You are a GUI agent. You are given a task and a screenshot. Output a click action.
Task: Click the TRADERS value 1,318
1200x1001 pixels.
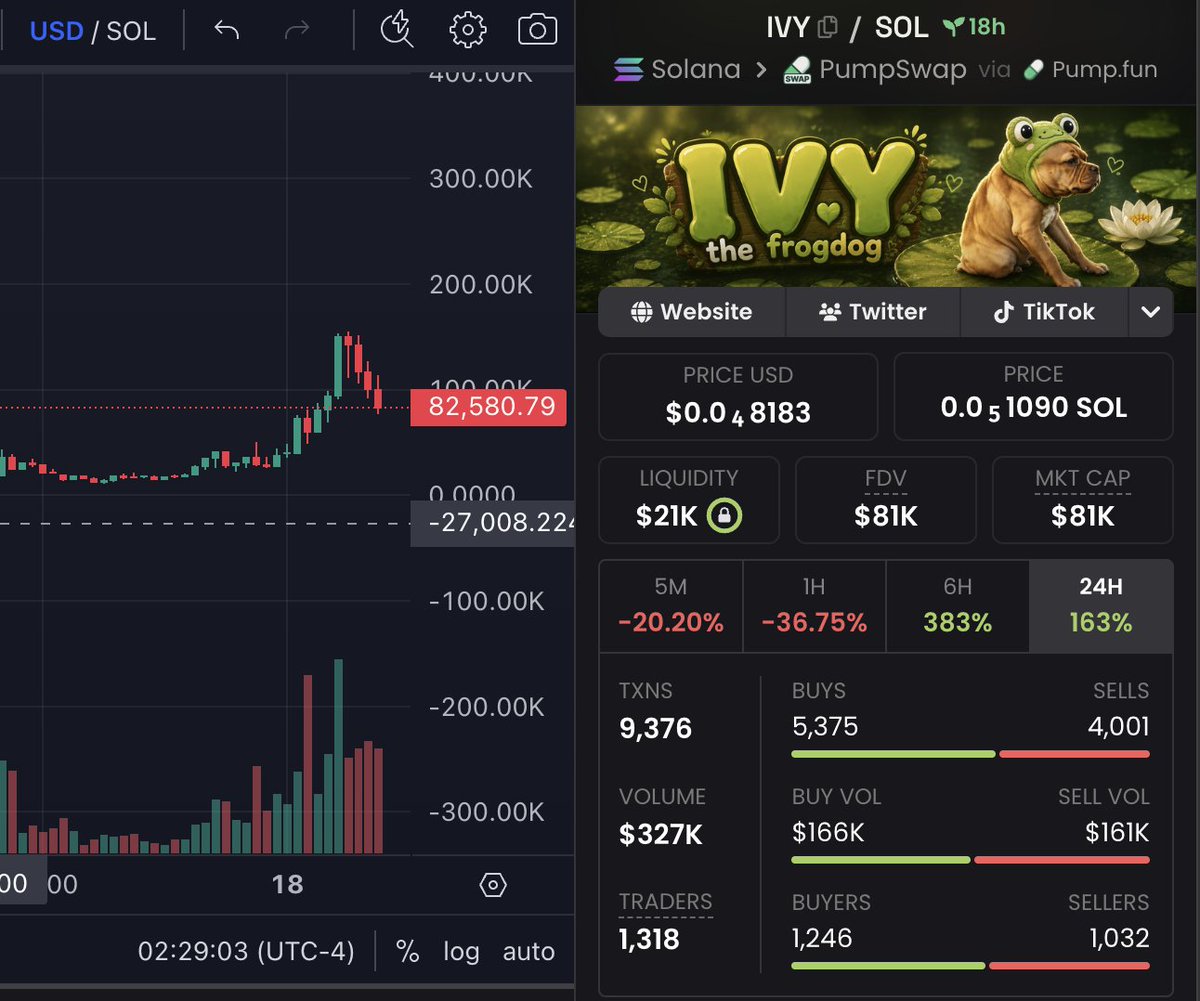649,939
